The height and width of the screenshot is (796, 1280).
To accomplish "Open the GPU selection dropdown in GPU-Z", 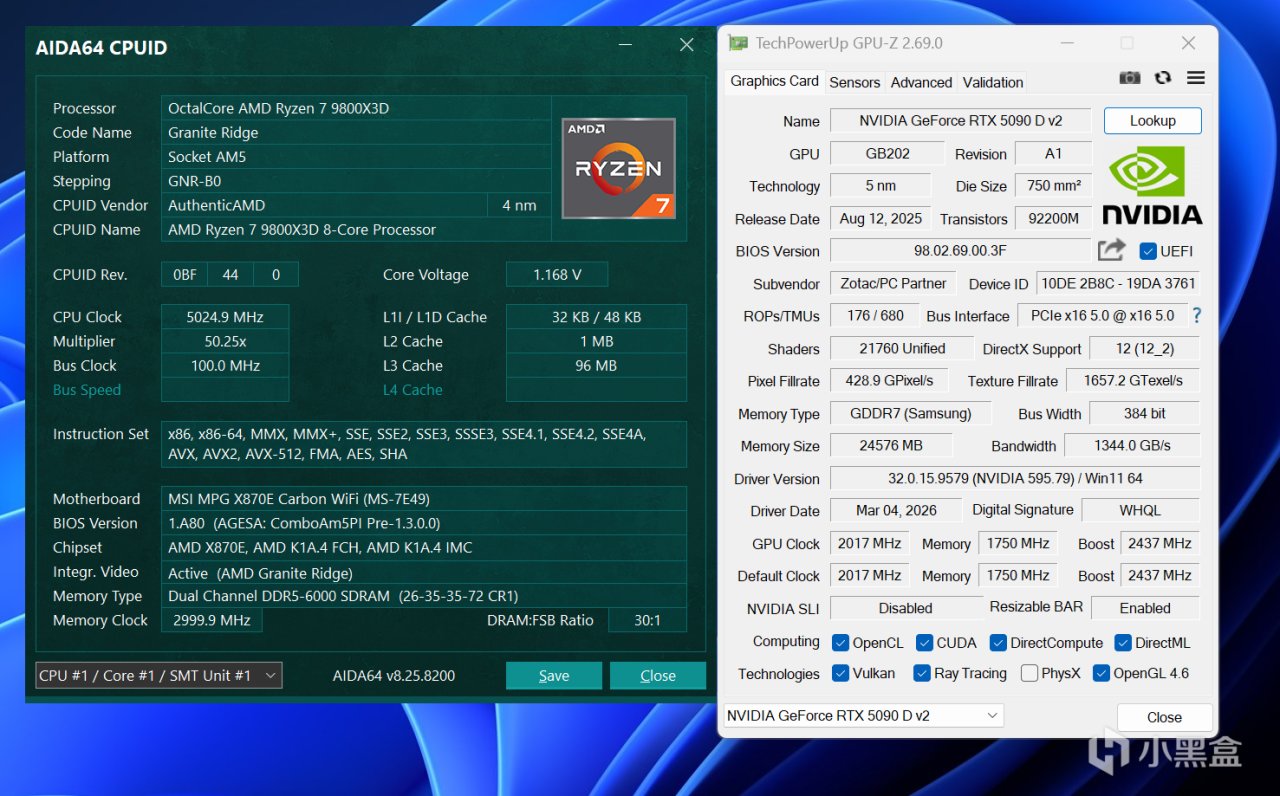I will click(863, 716).
